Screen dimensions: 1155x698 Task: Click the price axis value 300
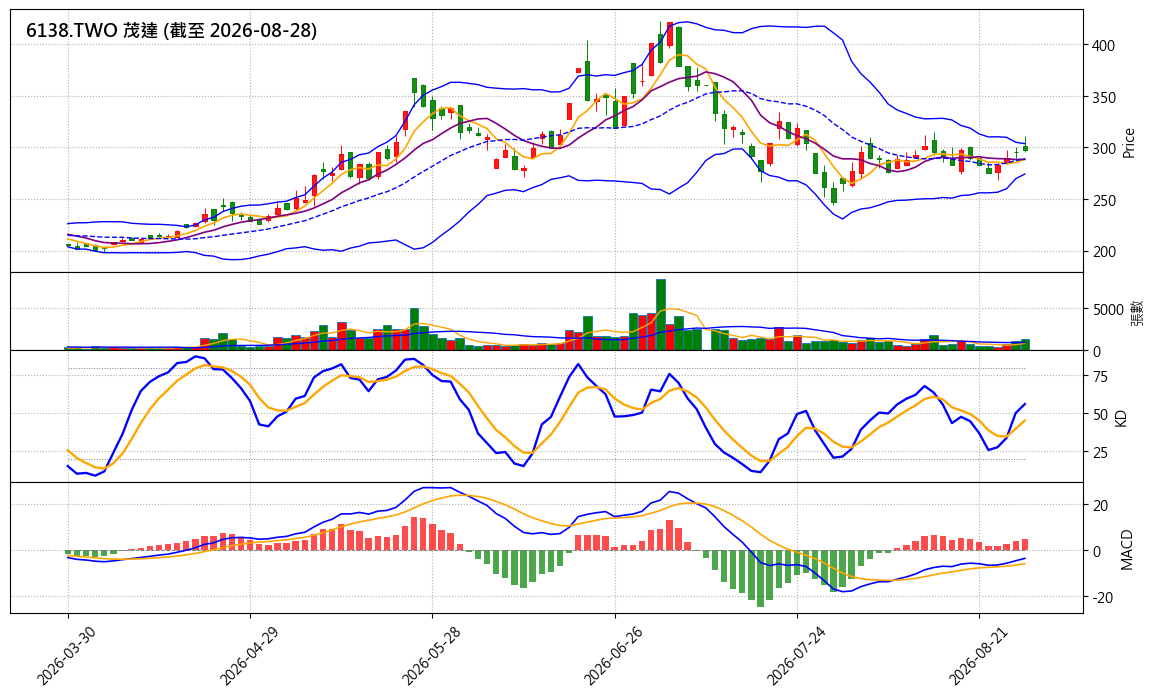pyautogui.click(x=1103, y=149)
